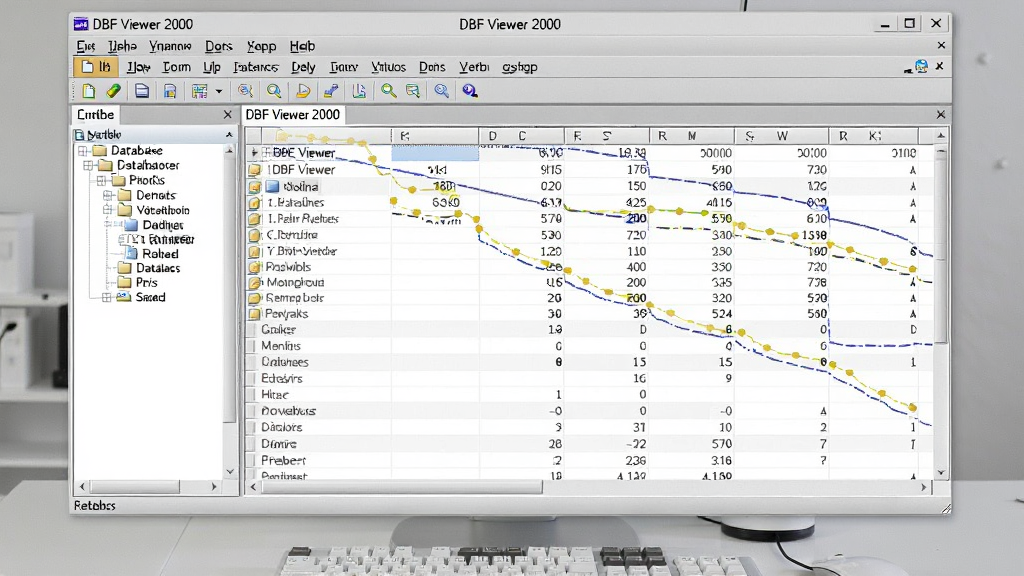This screenshot has width=1024, height=576.
Task: Expand the 'Votatiboin' tree node
Action: tap(108, 210)
